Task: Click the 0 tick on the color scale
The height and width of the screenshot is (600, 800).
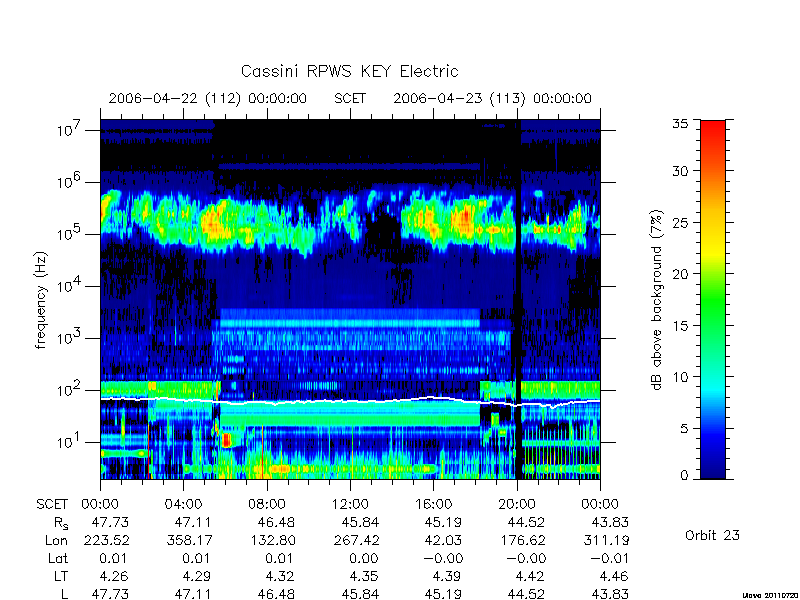Action: 684,476
